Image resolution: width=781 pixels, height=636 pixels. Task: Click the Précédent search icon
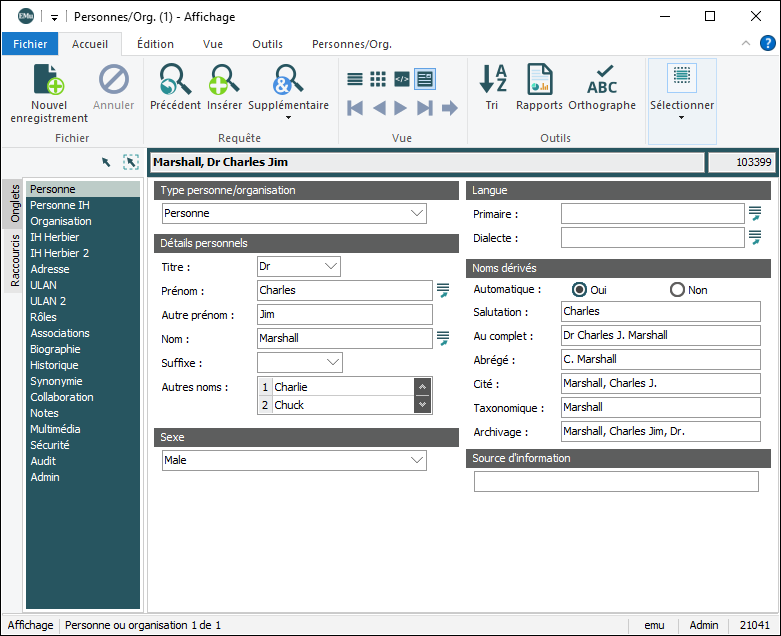click(175, 80)
